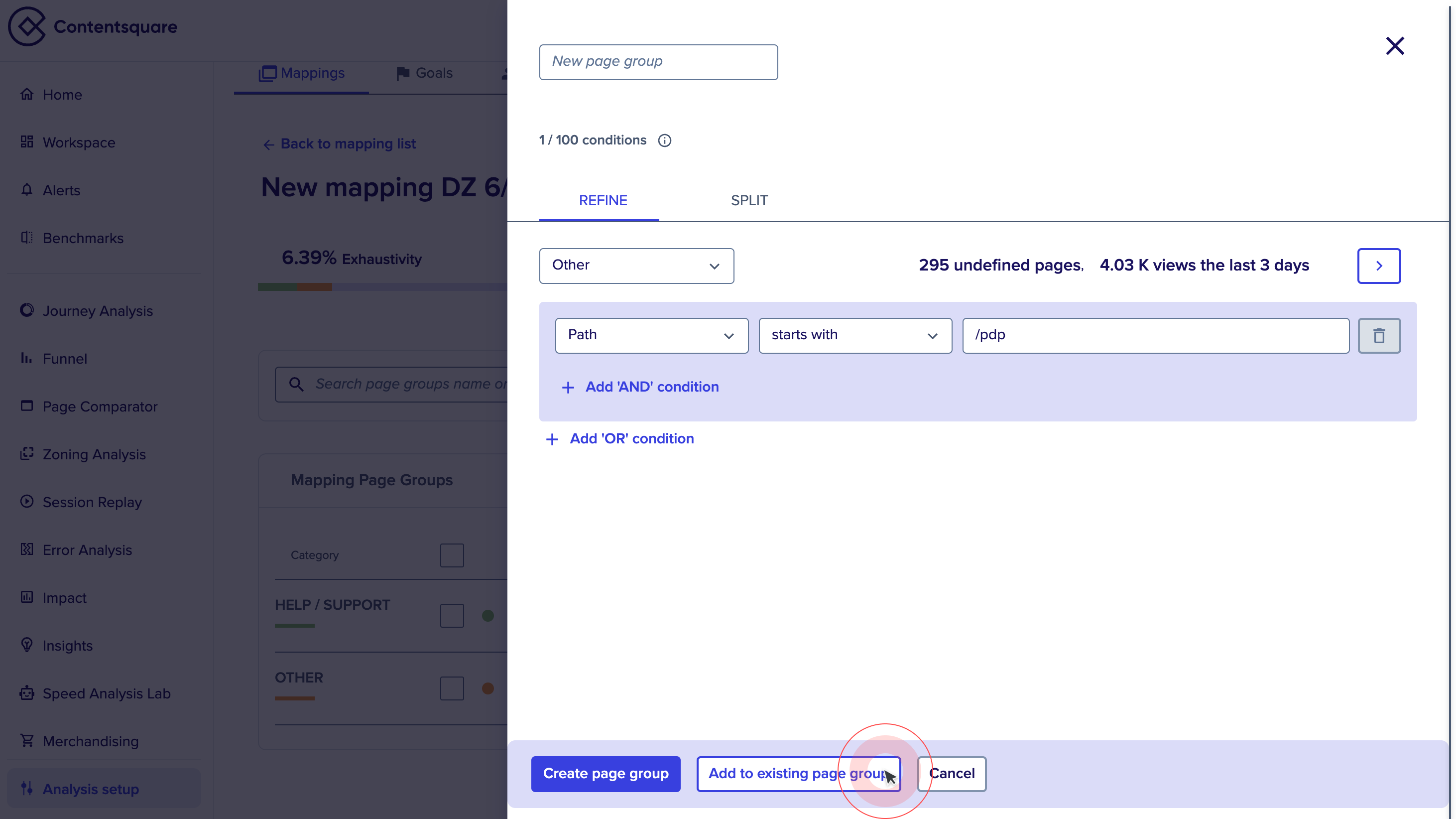1456x819 pixels.
Task: Select the HELP / SUPPORT checkbox
Action: [452, 615]
